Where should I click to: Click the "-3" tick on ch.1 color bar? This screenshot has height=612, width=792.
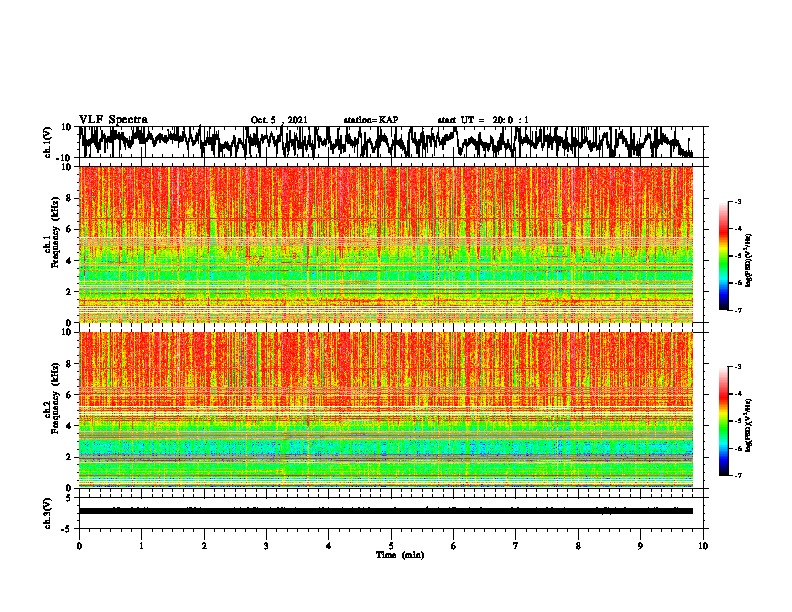[x=738, y=202]
